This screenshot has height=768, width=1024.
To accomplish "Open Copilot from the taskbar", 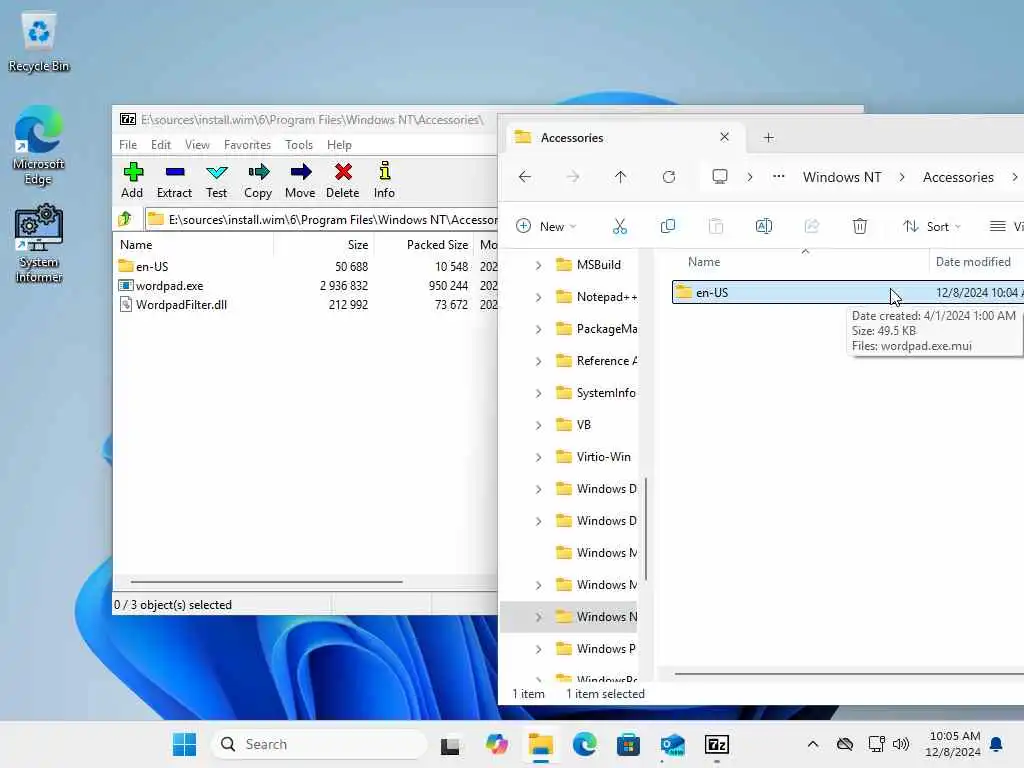I will click(496, 744).
